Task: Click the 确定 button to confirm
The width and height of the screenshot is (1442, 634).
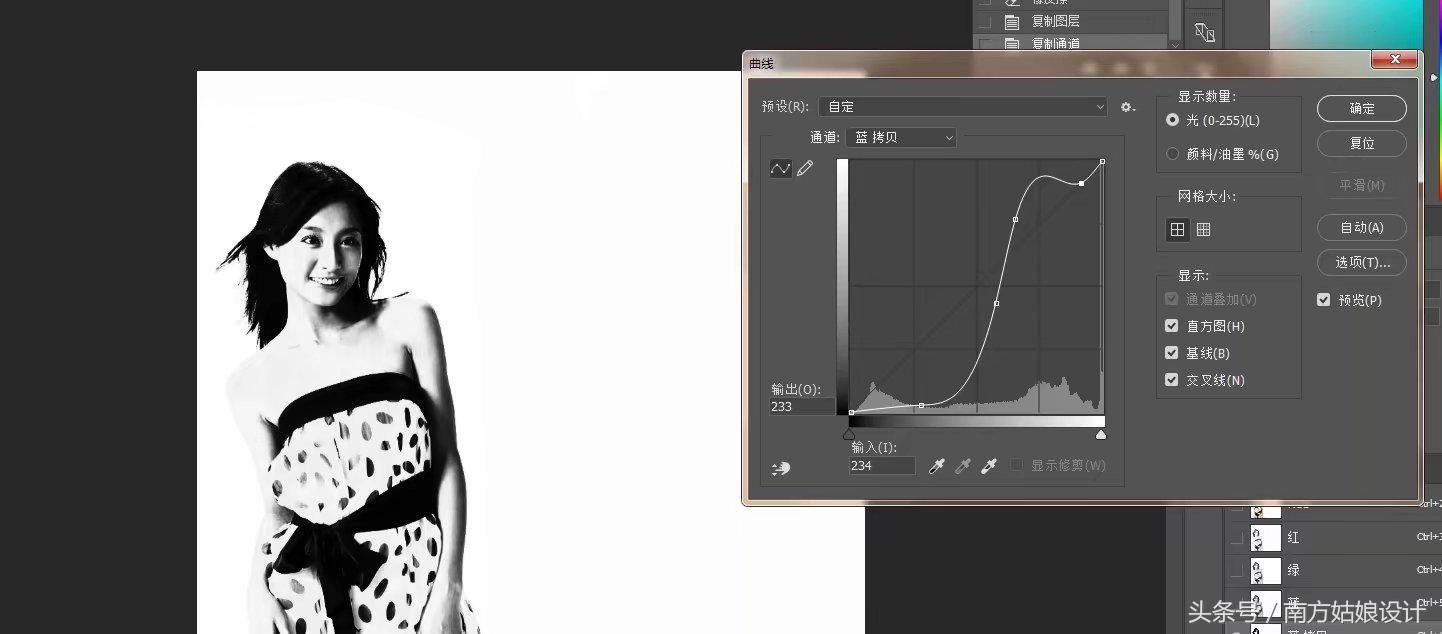Action: 1361,108
